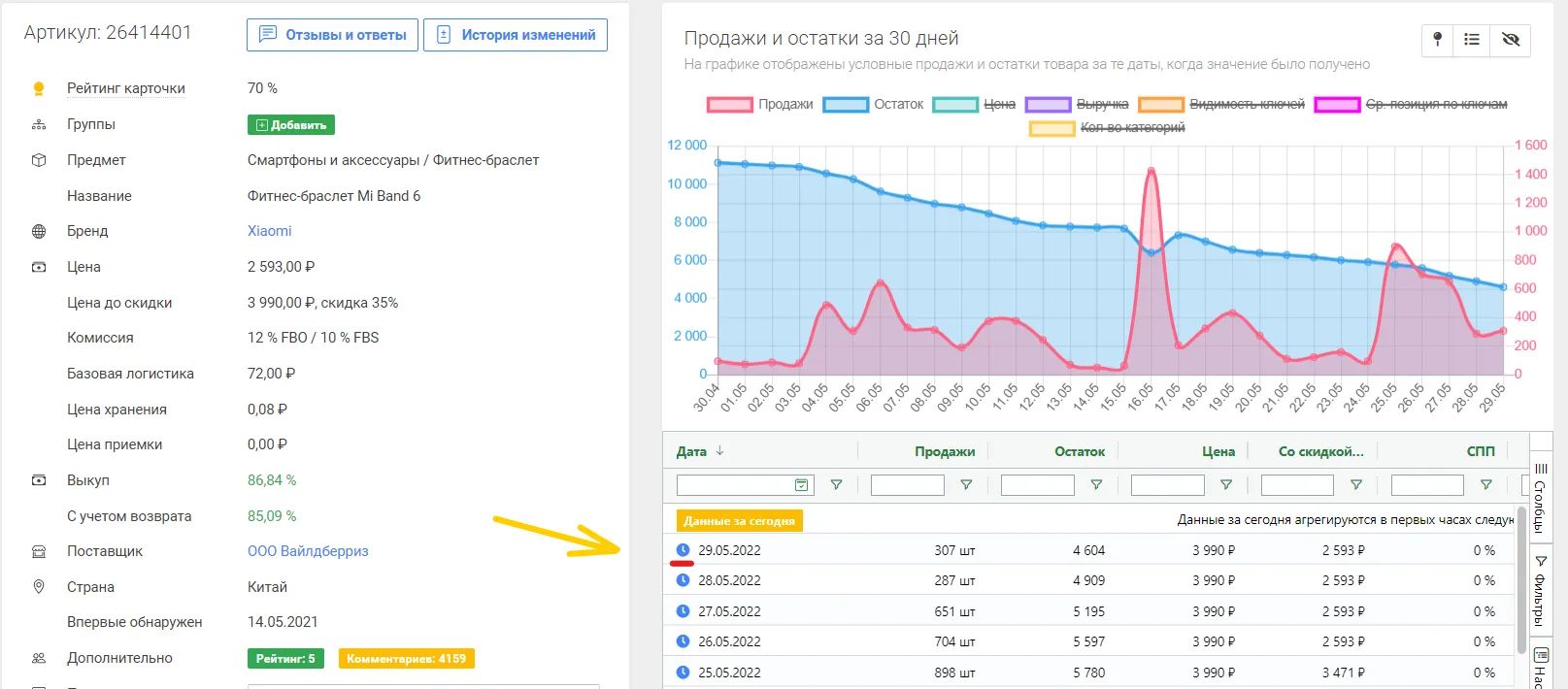
Task: Click the Бренд globe icon
Action: (39, 231)
